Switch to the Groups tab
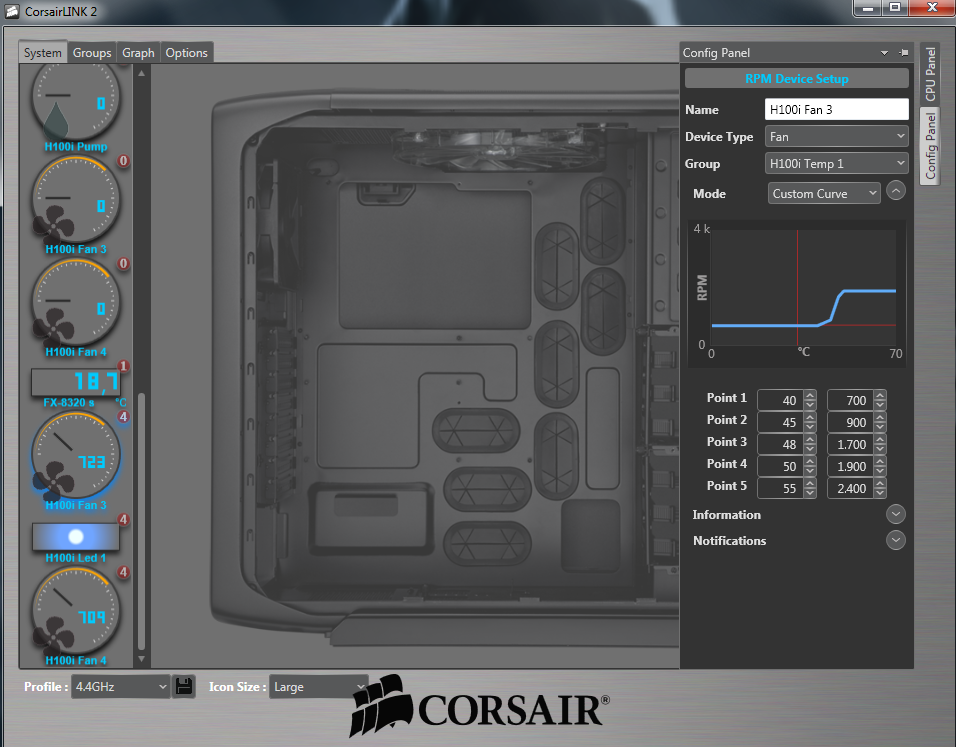 click(x=92, y=53)
